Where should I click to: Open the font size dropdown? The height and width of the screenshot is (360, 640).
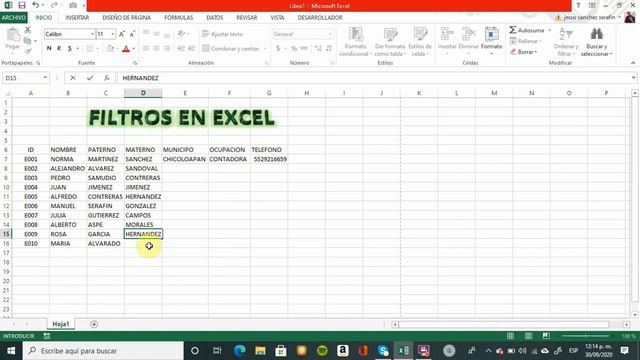pyautogui.click(x=113, y=34)
